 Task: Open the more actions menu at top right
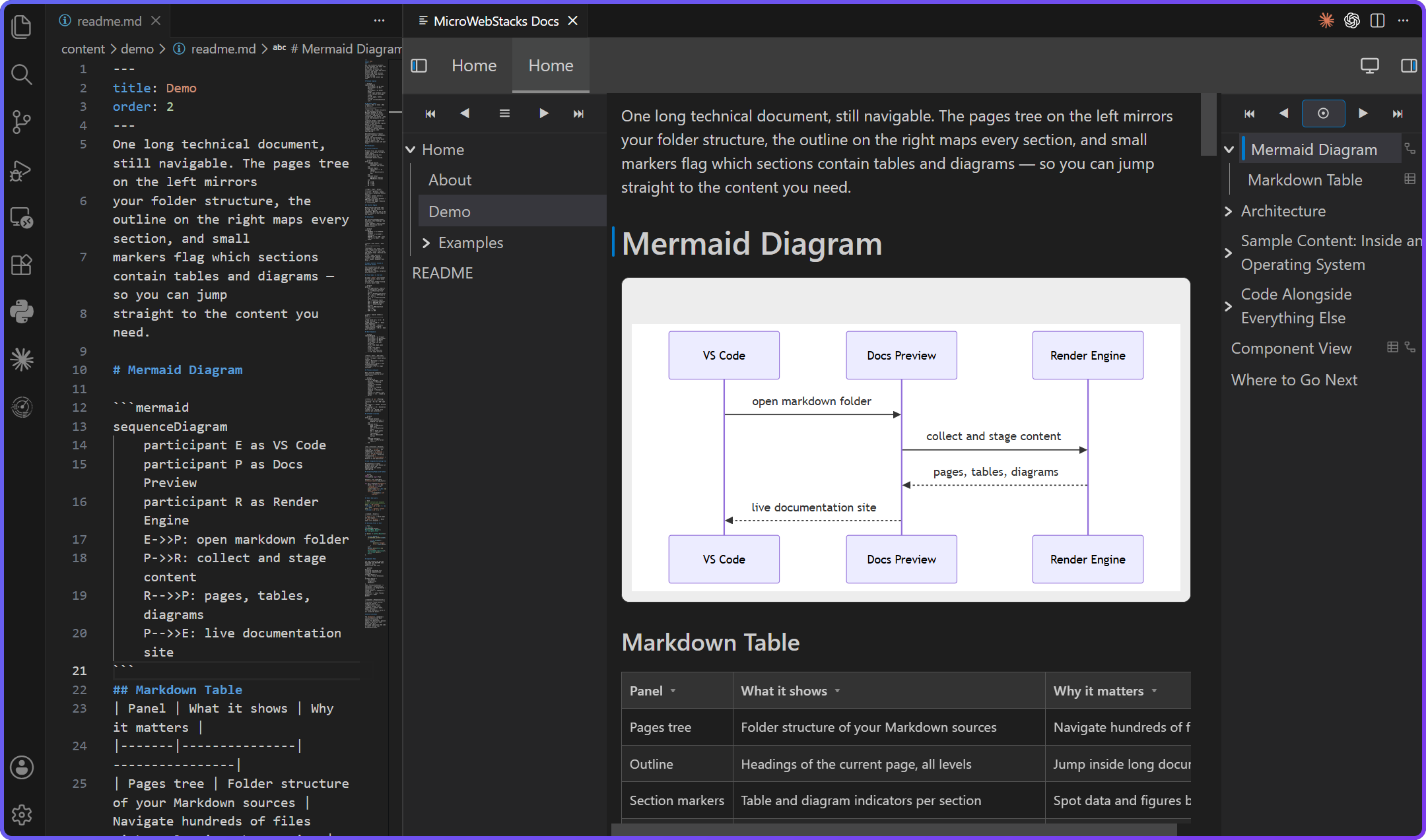(1404, 20)
